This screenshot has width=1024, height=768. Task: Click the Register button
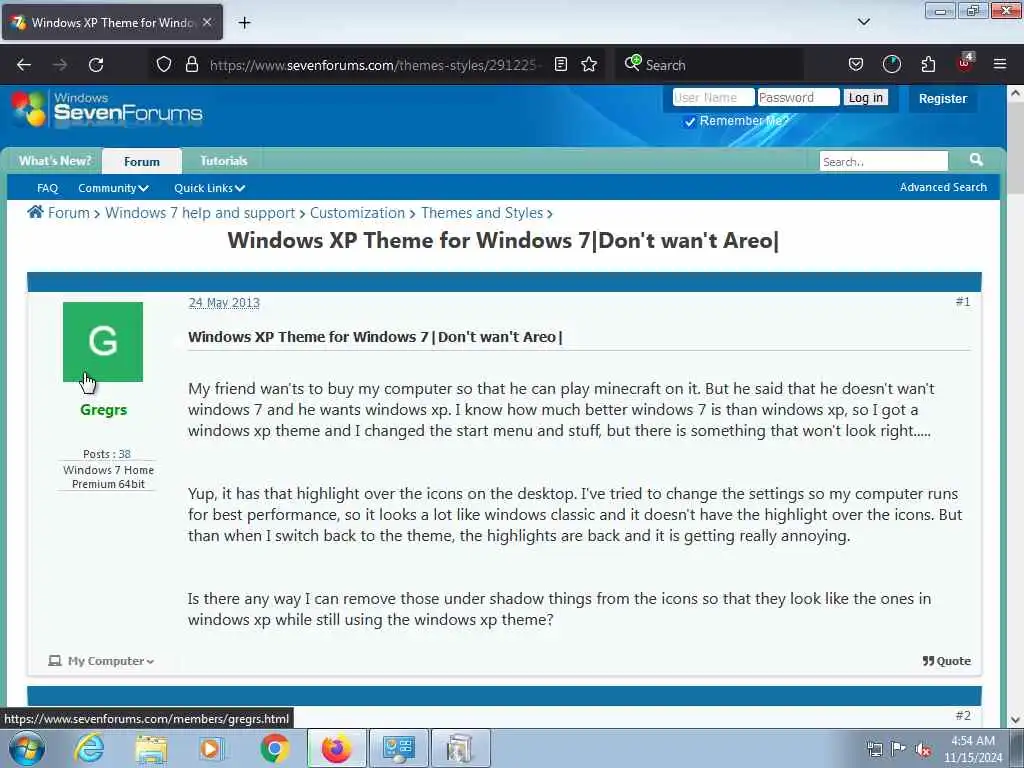pos(942,99)
